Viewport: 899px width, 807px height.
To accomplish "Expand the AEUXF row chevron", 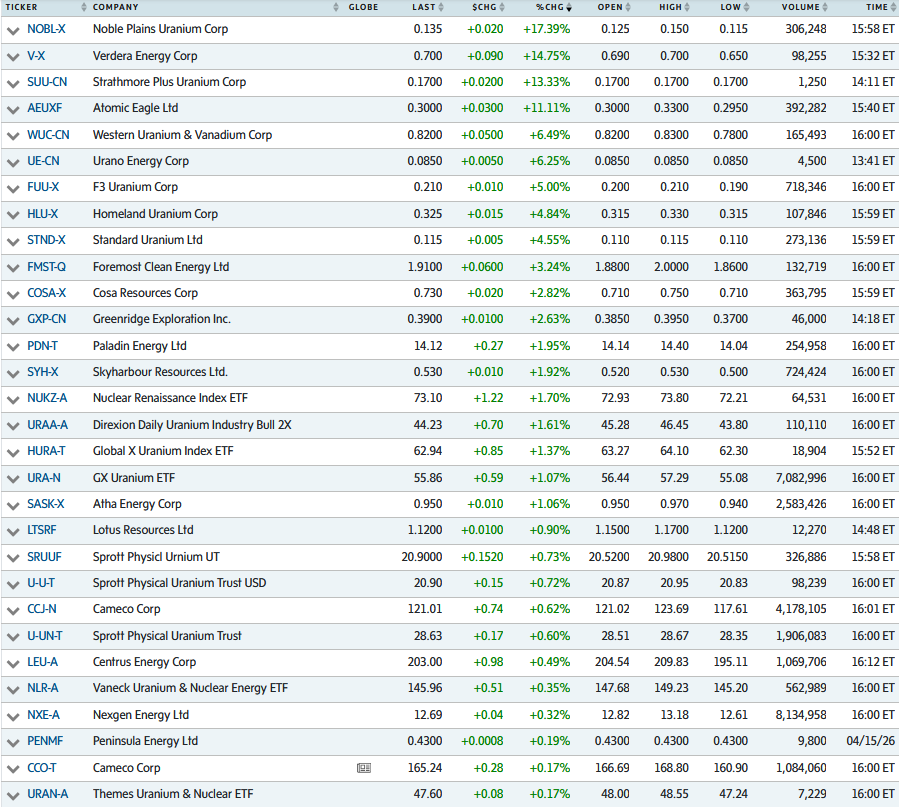I will (x=13, y=109).
